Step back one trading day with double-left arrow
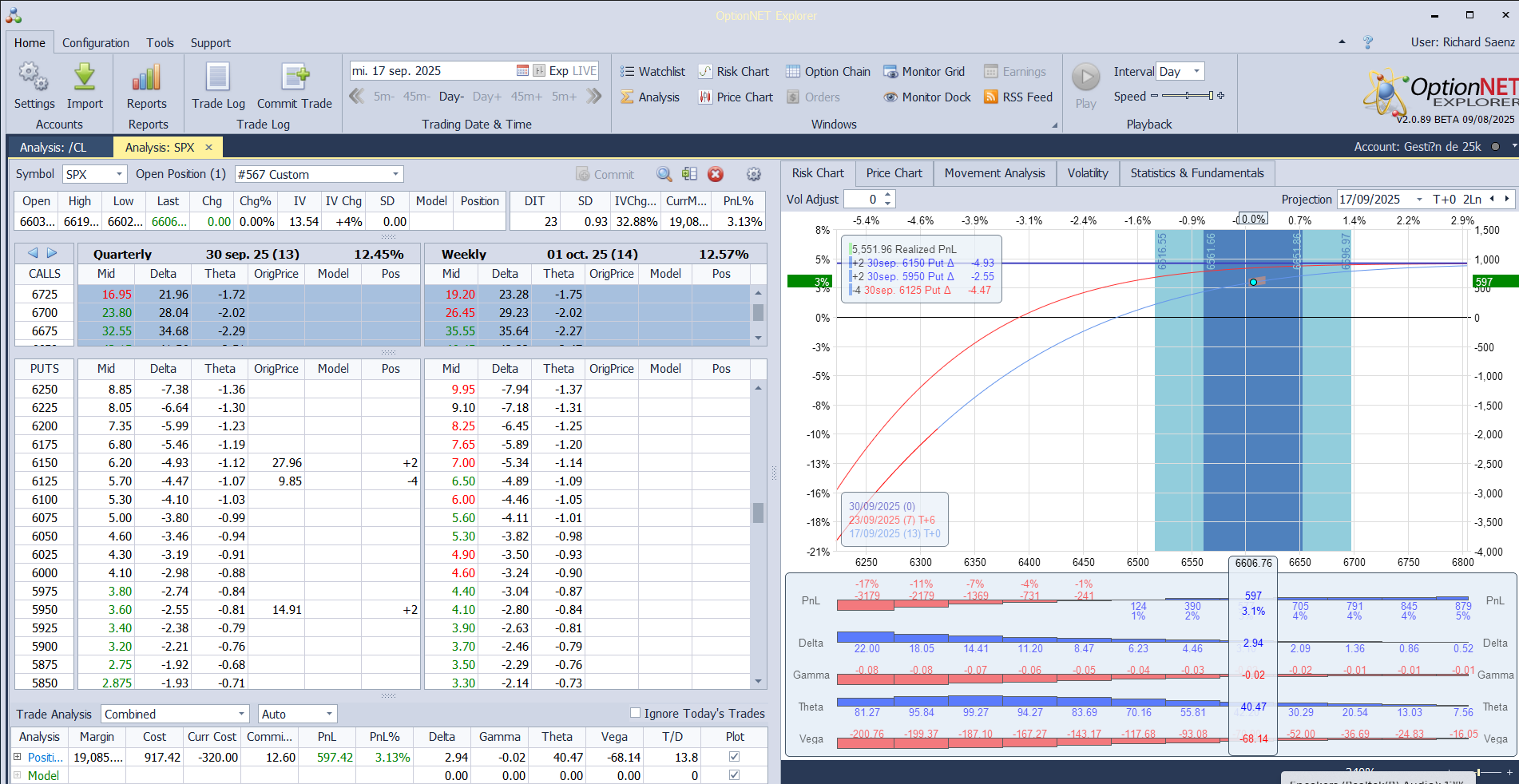This screenshot has height=784, width=1519. click(x=357, y=97)
